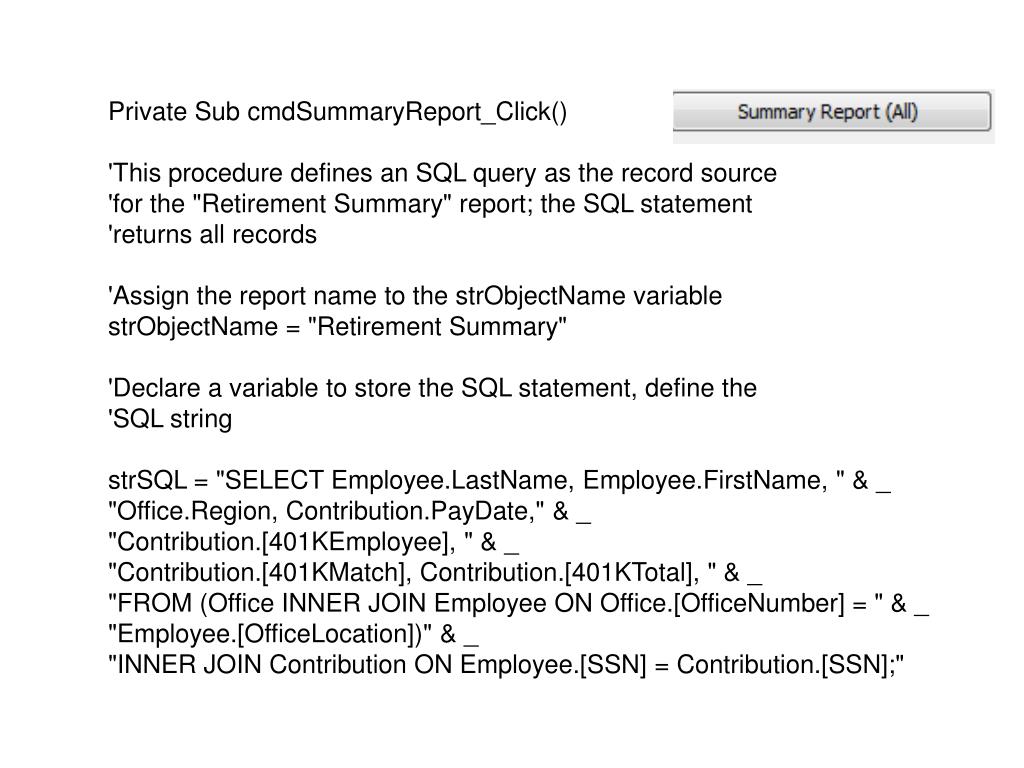This screenshot has width=1024, height=768.
Task: Click the strSQL = "SELECT Employee.LastName line
Action: [499, 480]
